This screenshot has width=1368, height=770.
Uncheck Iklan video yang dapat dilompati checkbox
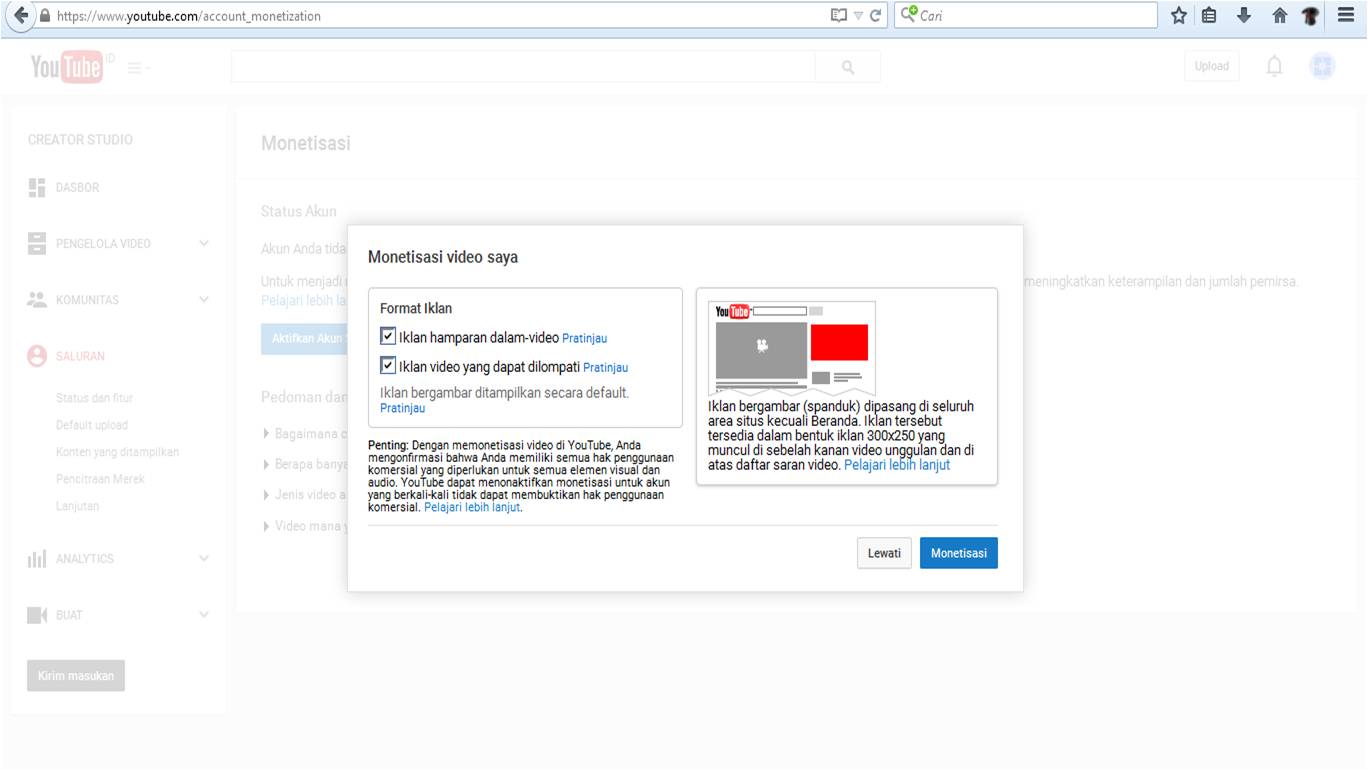tap(388, 366)
